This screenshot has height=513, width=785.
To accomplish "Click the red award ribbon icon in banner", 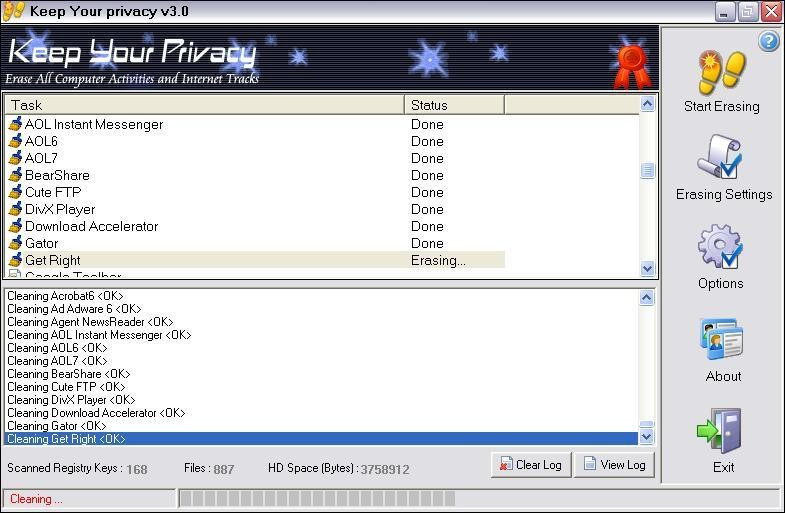I will [632, 67].
